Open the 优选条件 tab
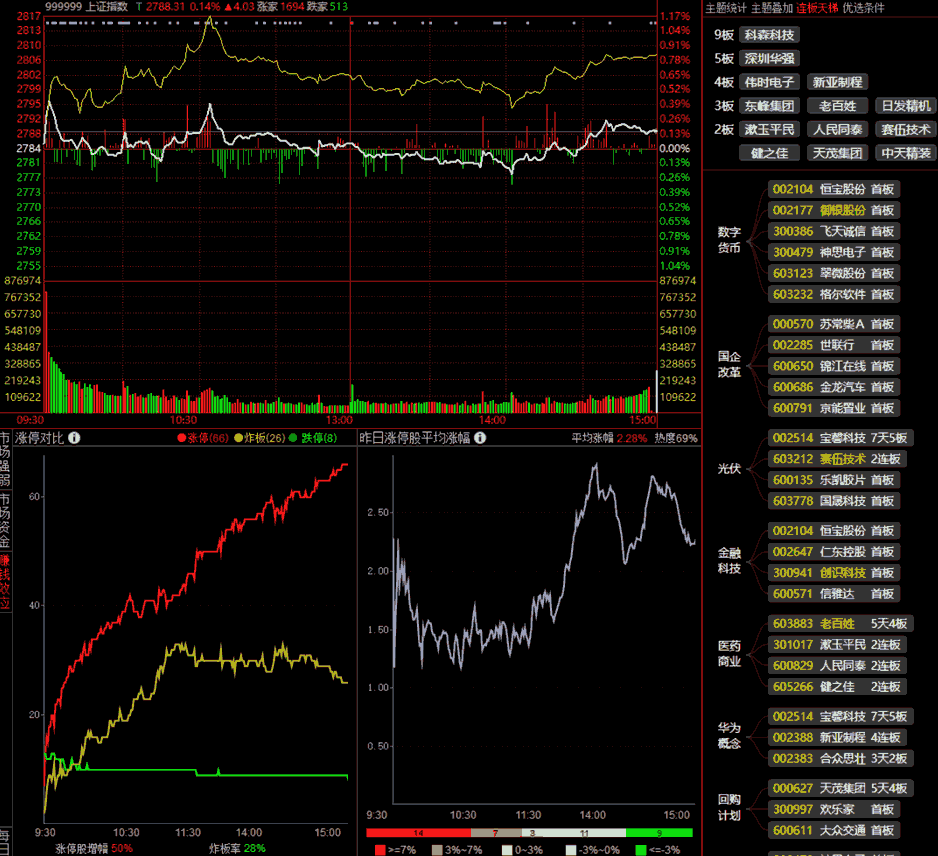Screen dimensions: 938x856 (863, 8)
